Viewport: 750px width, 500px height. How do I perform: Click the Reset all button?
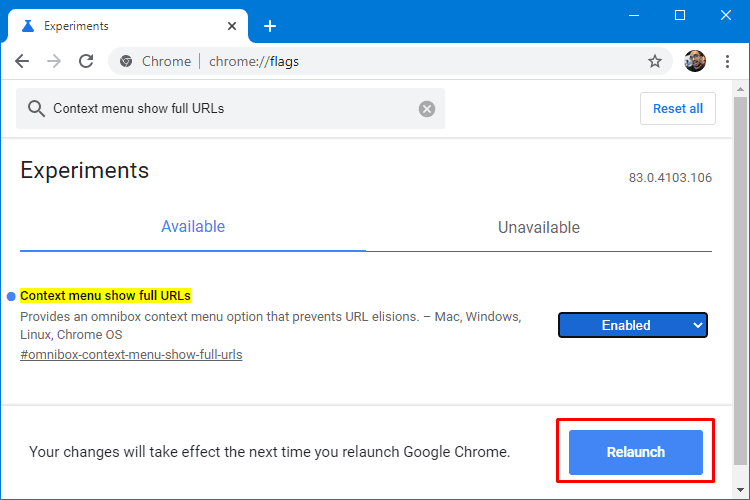pos(678,109)
